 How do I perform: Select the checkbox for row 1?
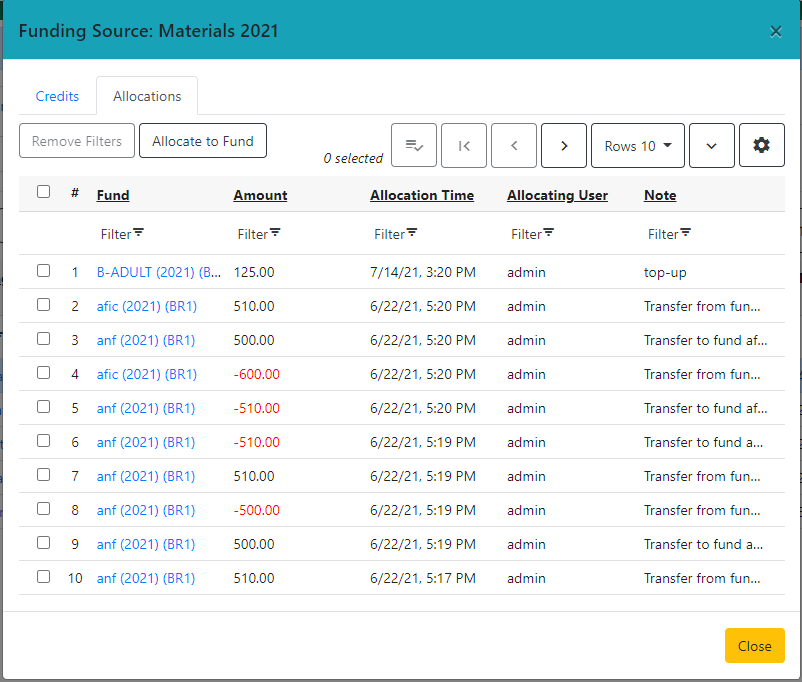pyautogui.click(x=43, y=270)
